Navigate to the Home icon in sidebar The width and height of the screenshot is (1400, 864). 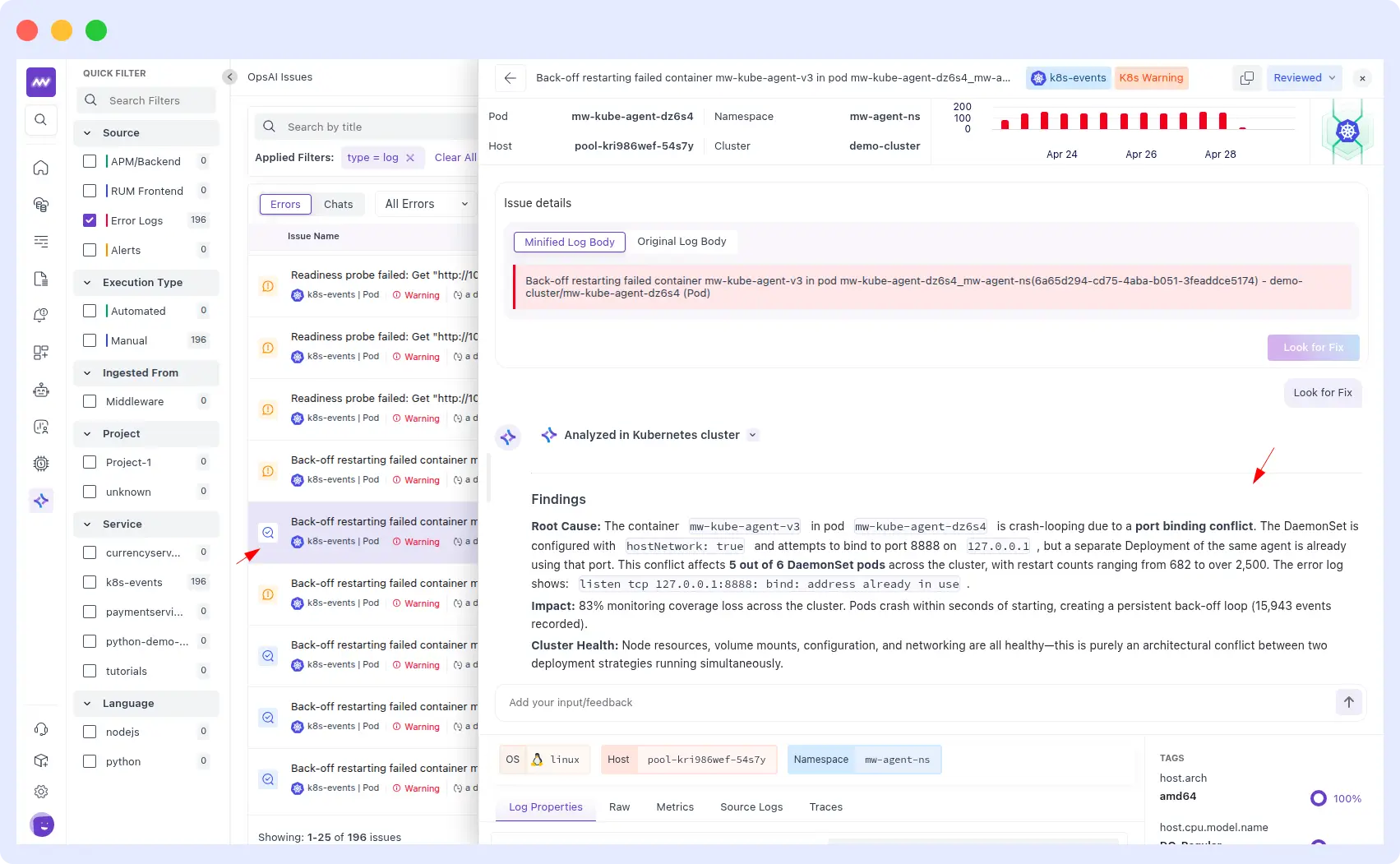[40, 167]
